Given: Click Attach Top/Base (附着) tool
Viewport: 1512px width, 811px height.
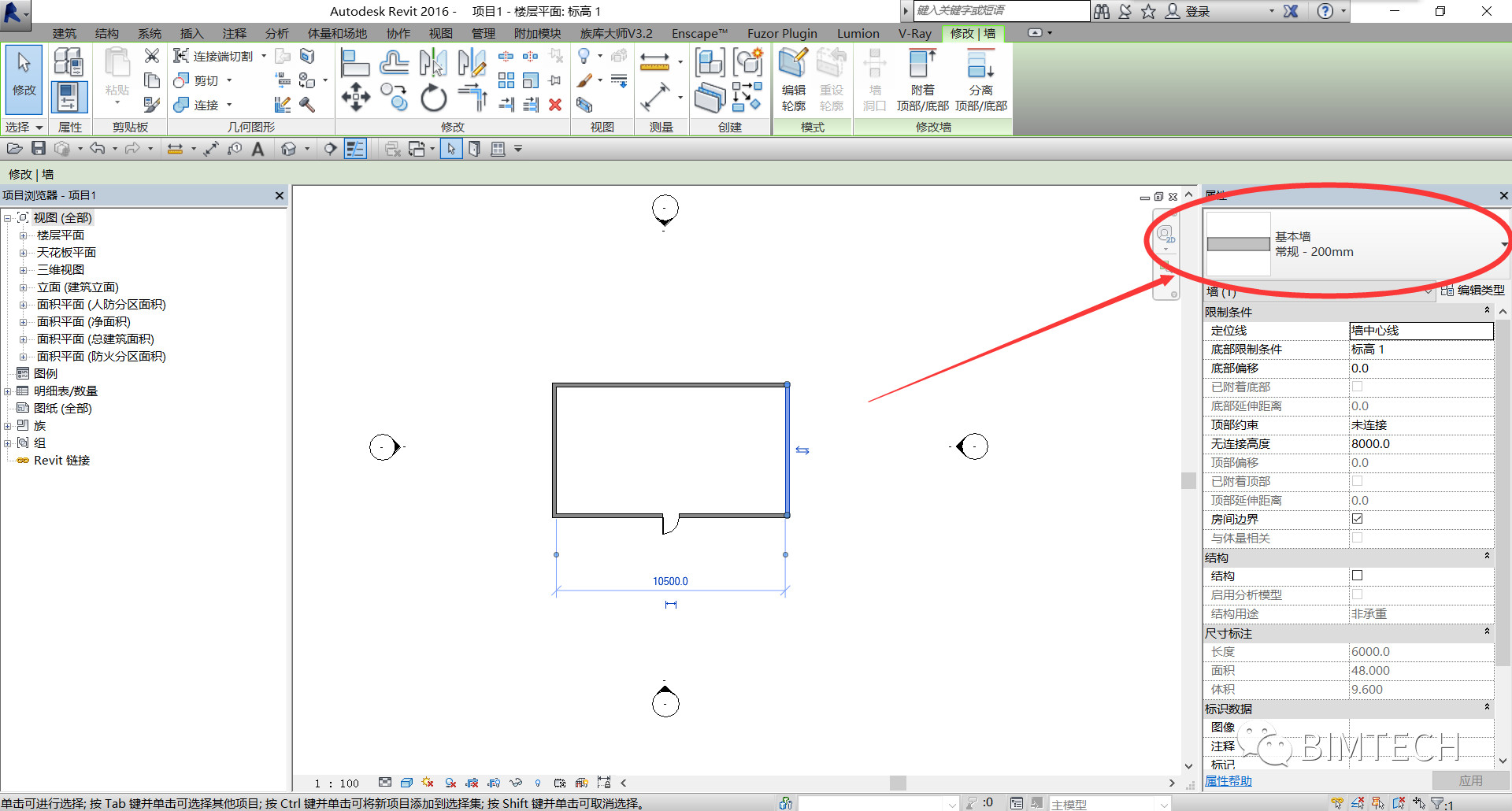Looking at the screenshot, I should click(x=922, y=80).
